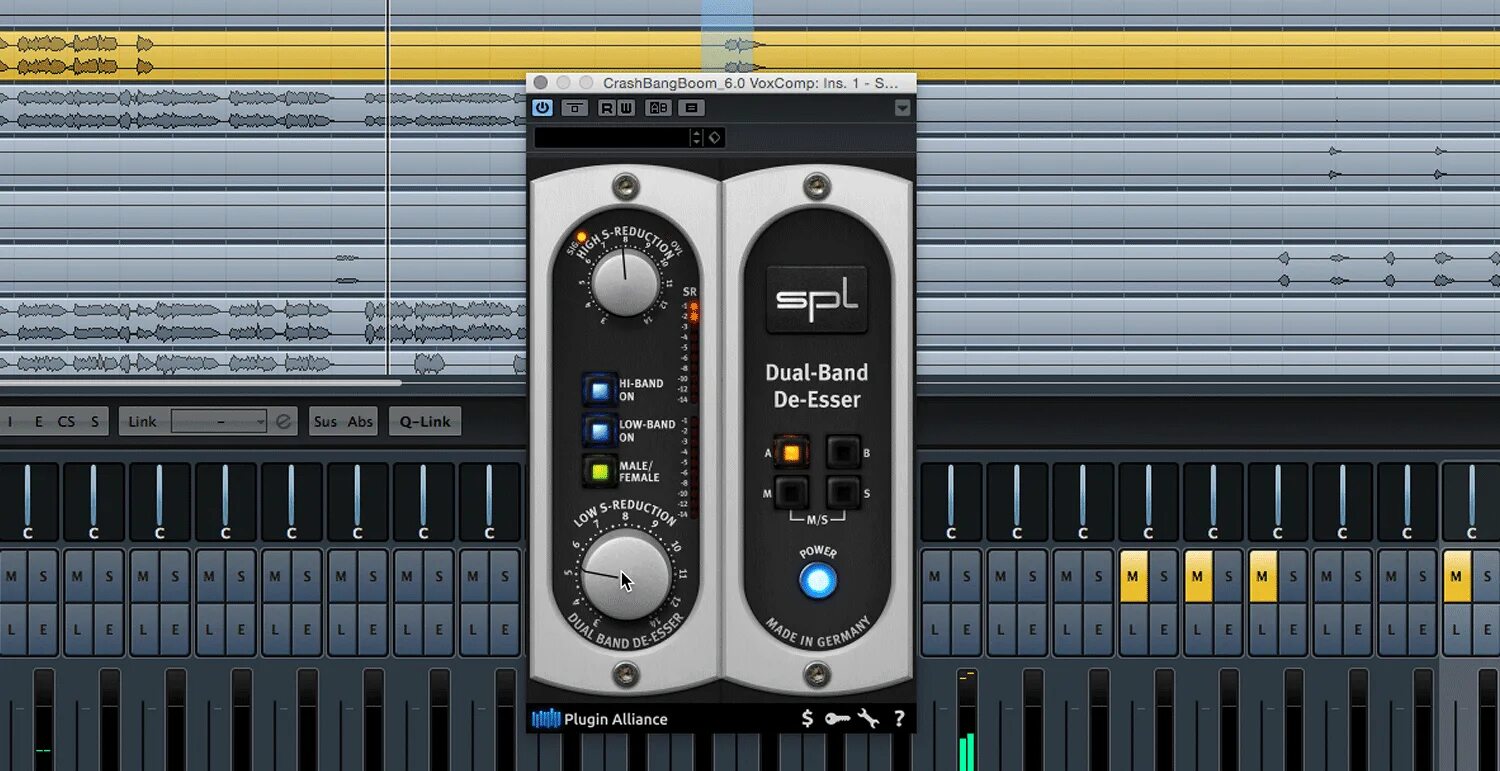Click the Plugin Alliance logo
The image size is (1500, 771).
599,719
